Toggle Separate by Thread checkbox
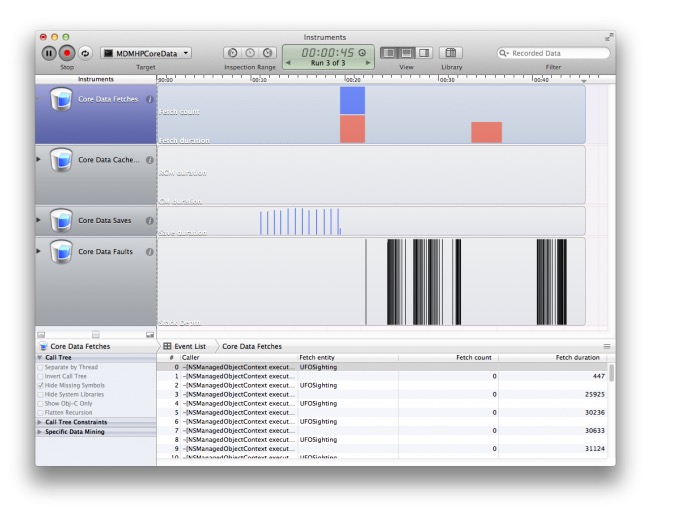Image resolution: width=676 pixels, height=519 pixels. [41, 367]
